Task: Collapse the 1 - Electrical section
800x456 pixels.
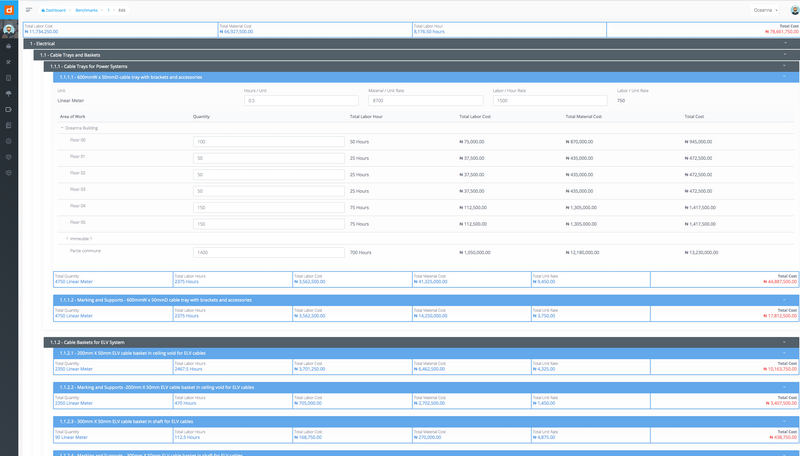Action: point(411,44)
